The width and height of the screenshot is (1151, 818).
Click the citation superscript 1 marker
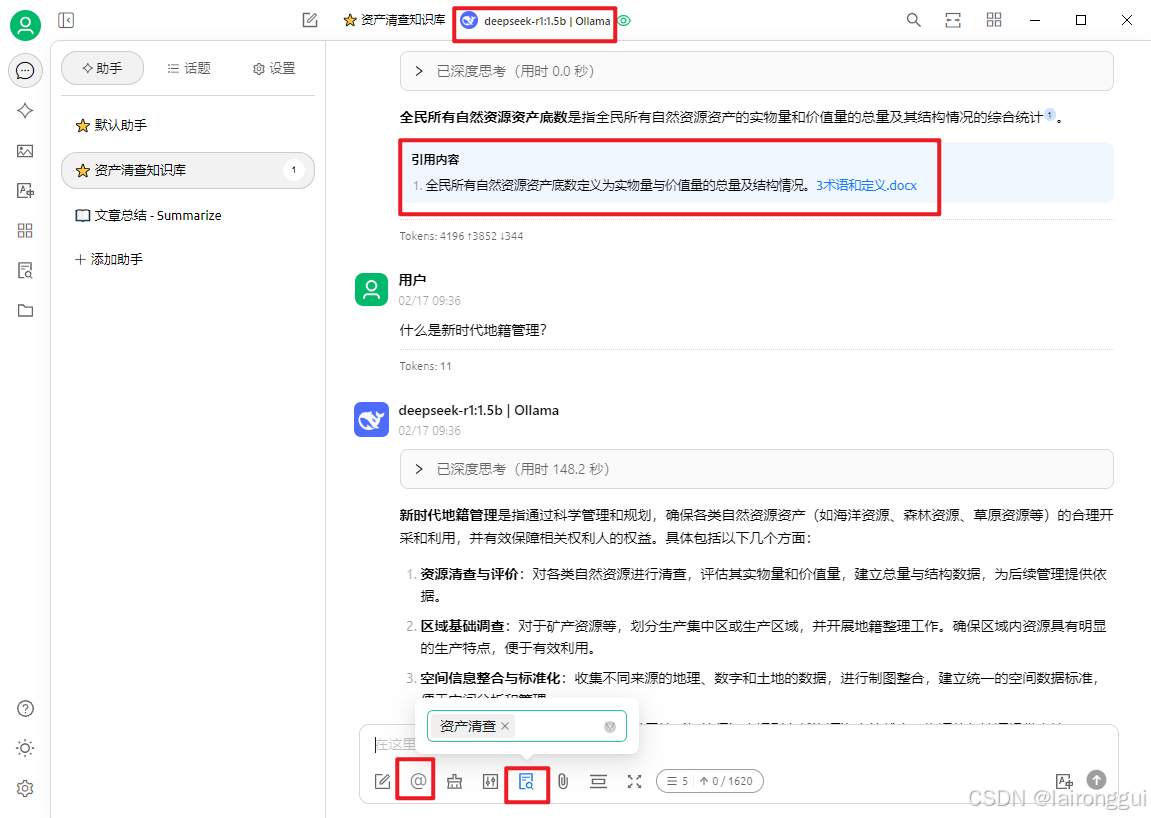coord(1050,114)
